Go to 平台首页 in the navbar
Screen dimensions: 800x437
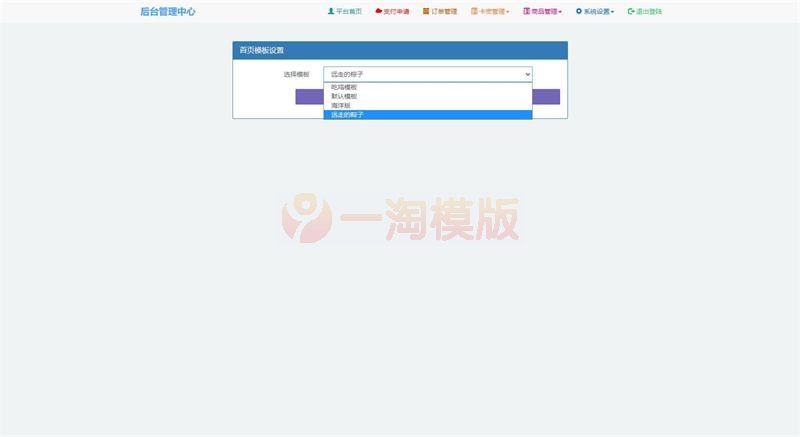point(344,11)
